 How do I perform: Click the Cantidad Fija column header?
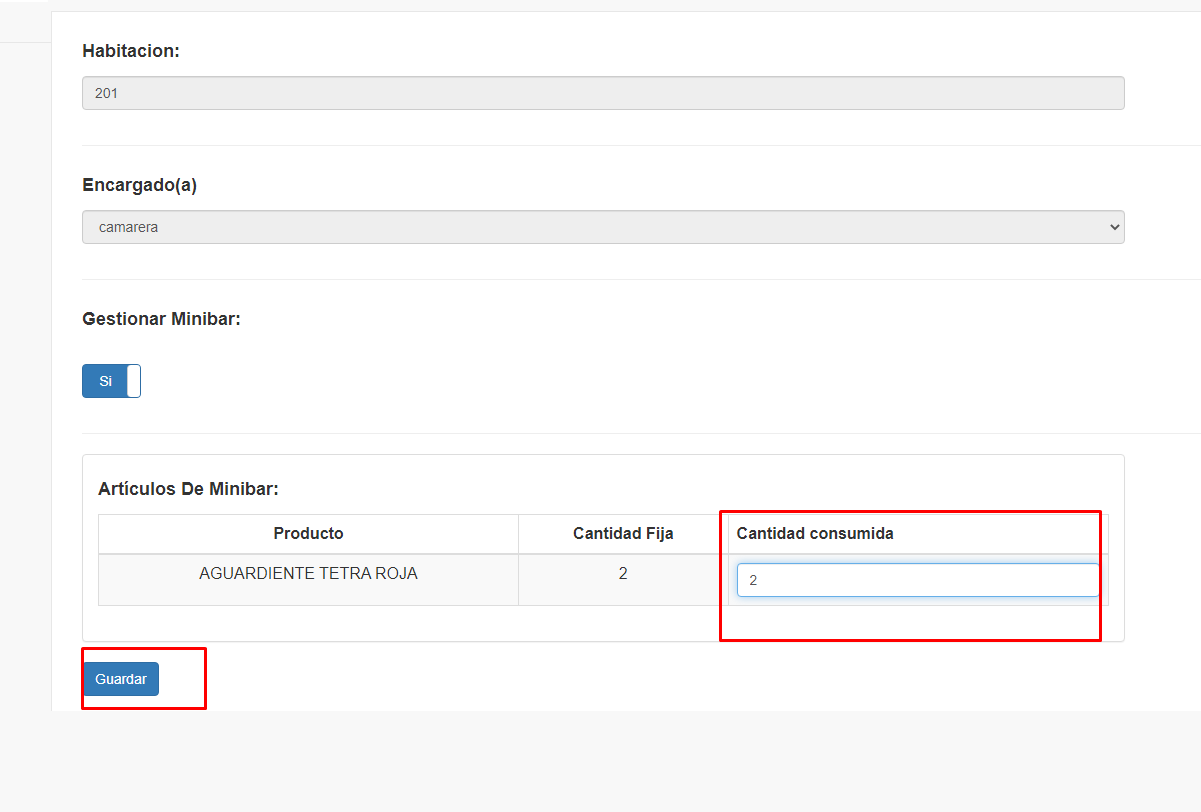click(622, 534)
